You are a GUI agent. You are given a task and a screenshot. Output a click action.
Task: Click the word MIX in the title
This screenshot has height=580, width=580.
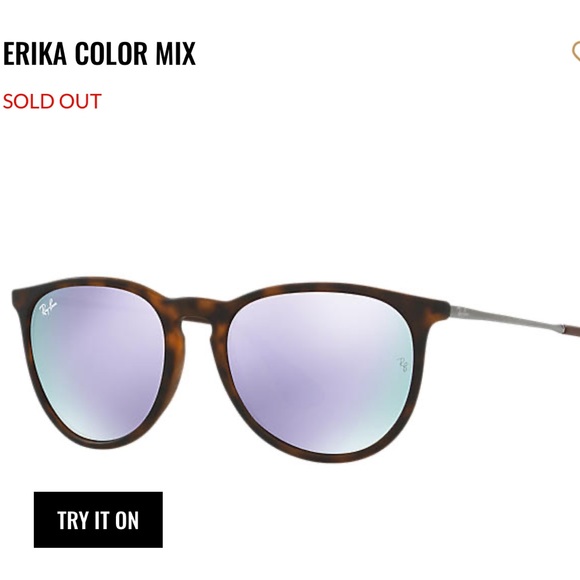(175, 53)
